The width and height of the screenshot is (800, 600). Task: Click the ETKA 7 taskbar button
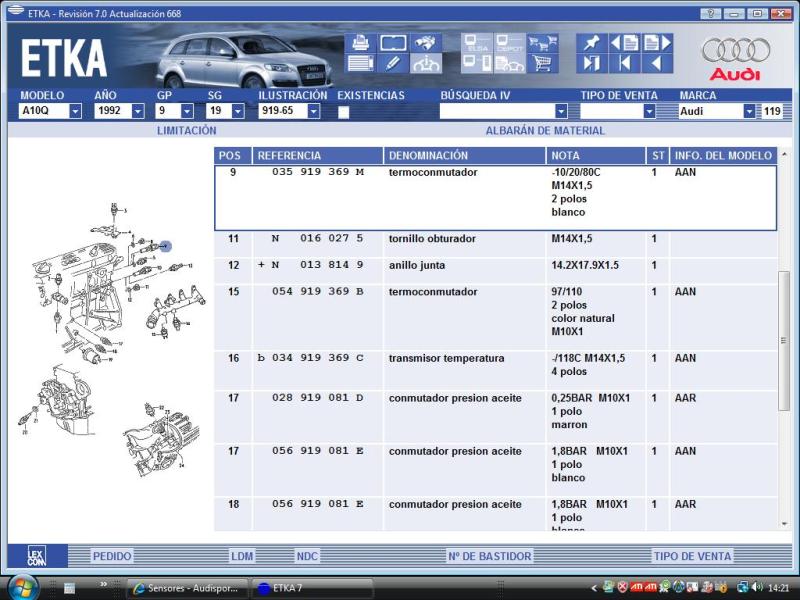[x=311, y=588]
